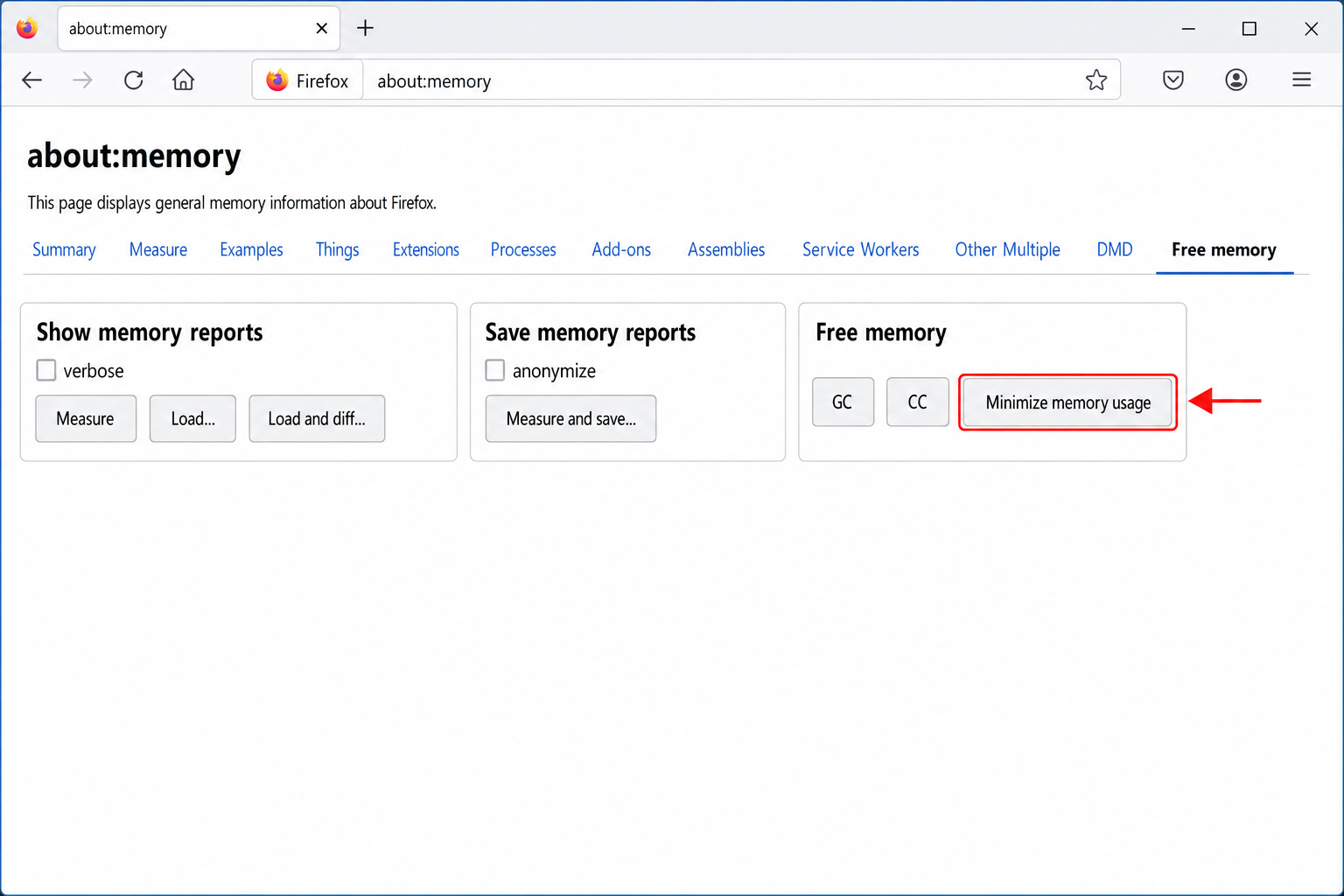1344x896 pixels.
Task: Open the Assemblies tab
Action: click(726, 250)
